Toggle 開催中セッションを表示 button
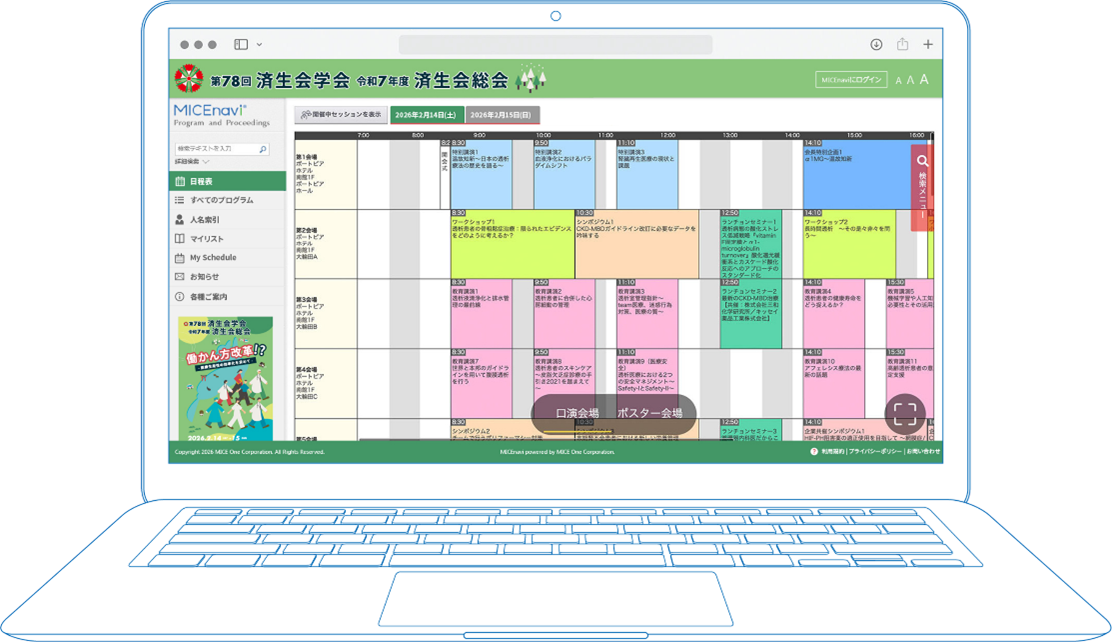1112x642 pixels. [340, 115]
